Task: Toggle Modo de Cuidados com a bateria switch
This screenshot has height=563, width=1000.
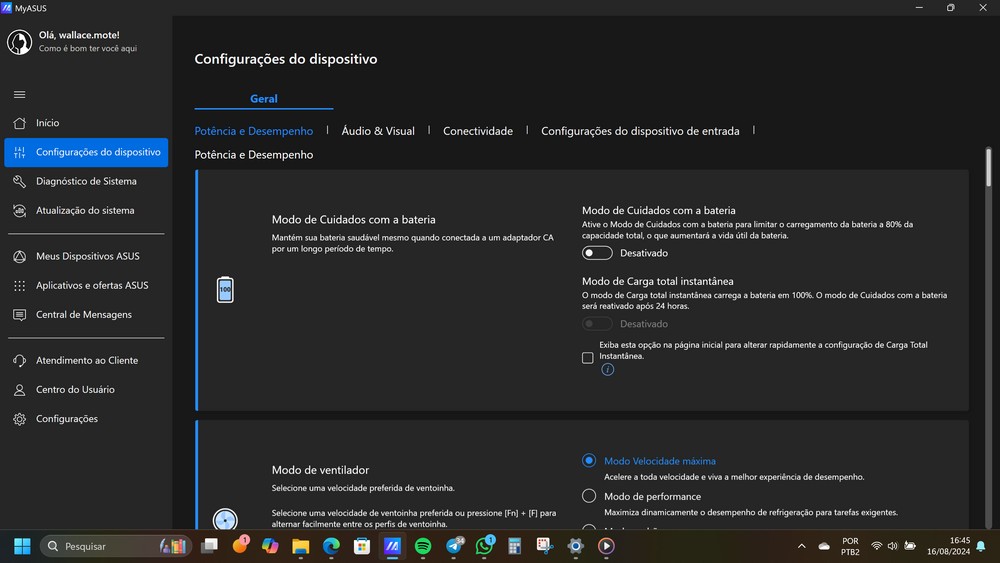Action: [x=597, y=253]
